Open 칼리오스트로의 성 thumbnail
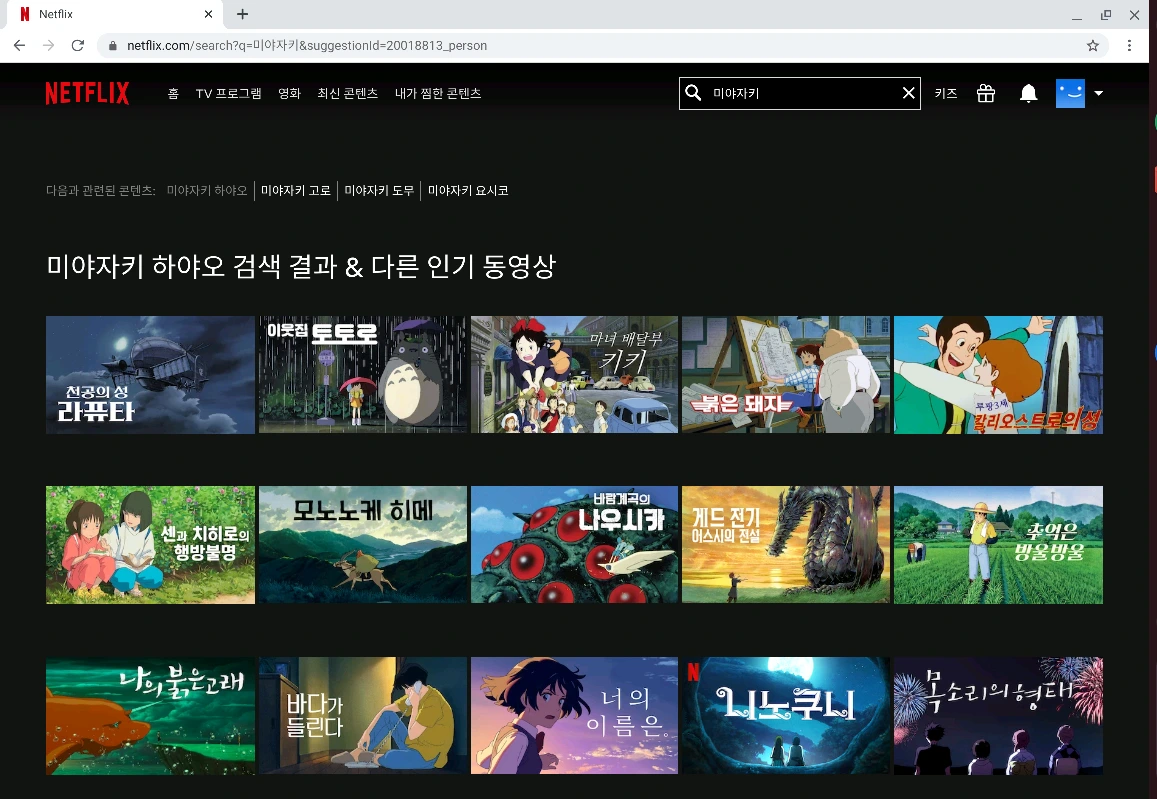The width and height of the screenshot is (1157, 799). [x=998, y=375]
